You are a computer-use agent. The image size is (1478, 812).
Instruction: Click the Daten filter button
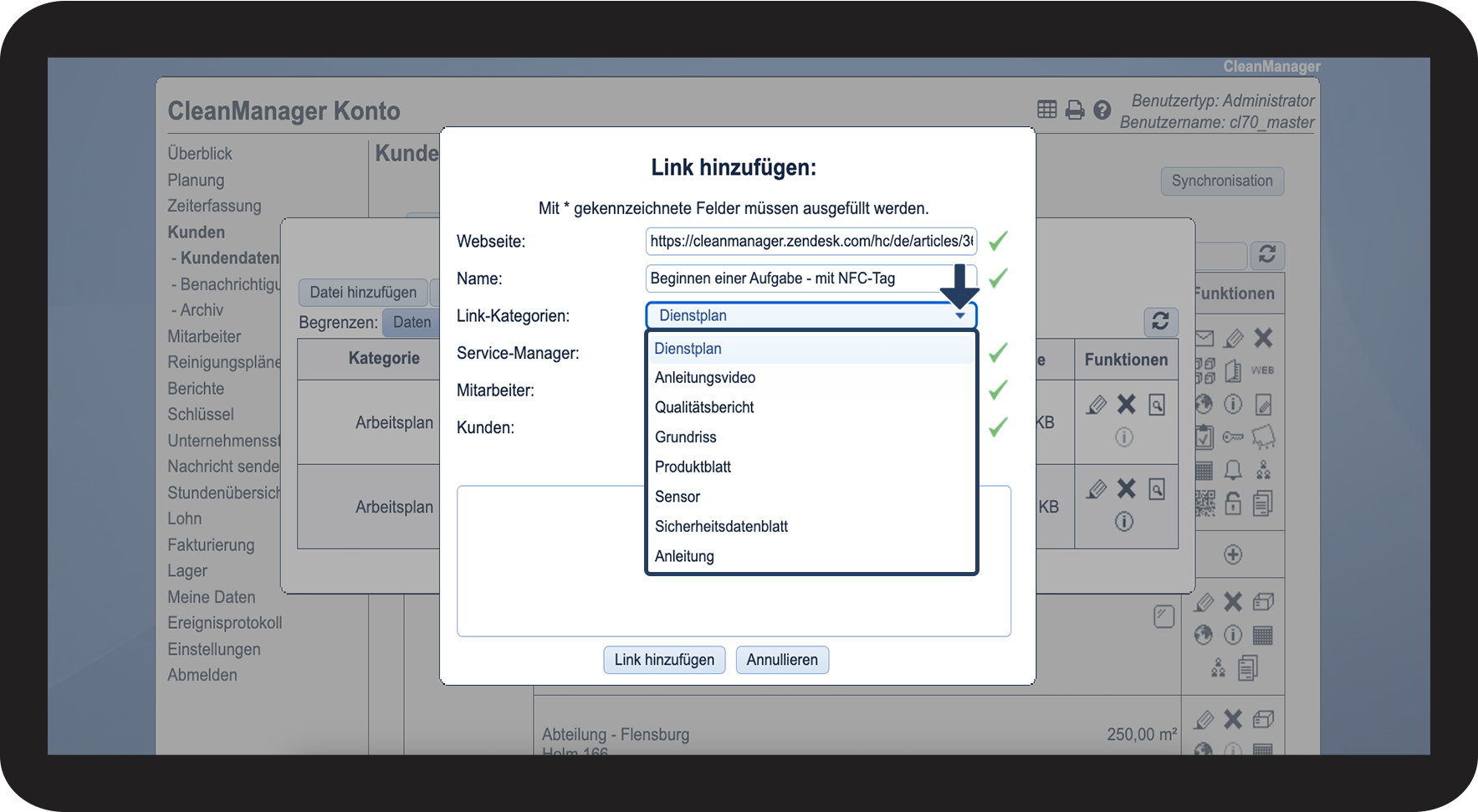412,322
